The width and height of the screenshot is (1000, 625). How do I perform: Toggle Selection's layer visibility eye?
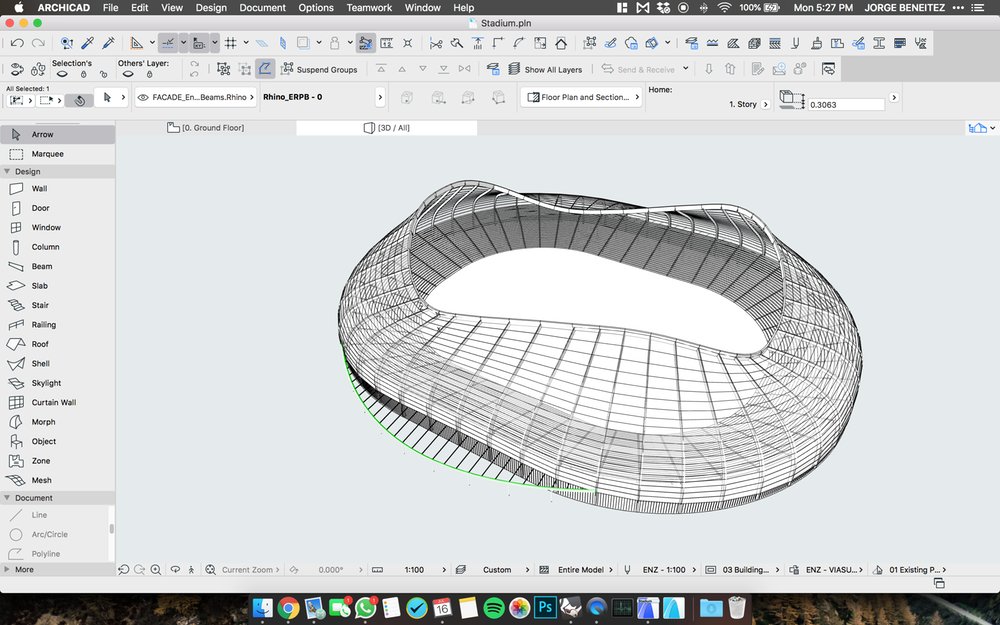coord(62,74)
